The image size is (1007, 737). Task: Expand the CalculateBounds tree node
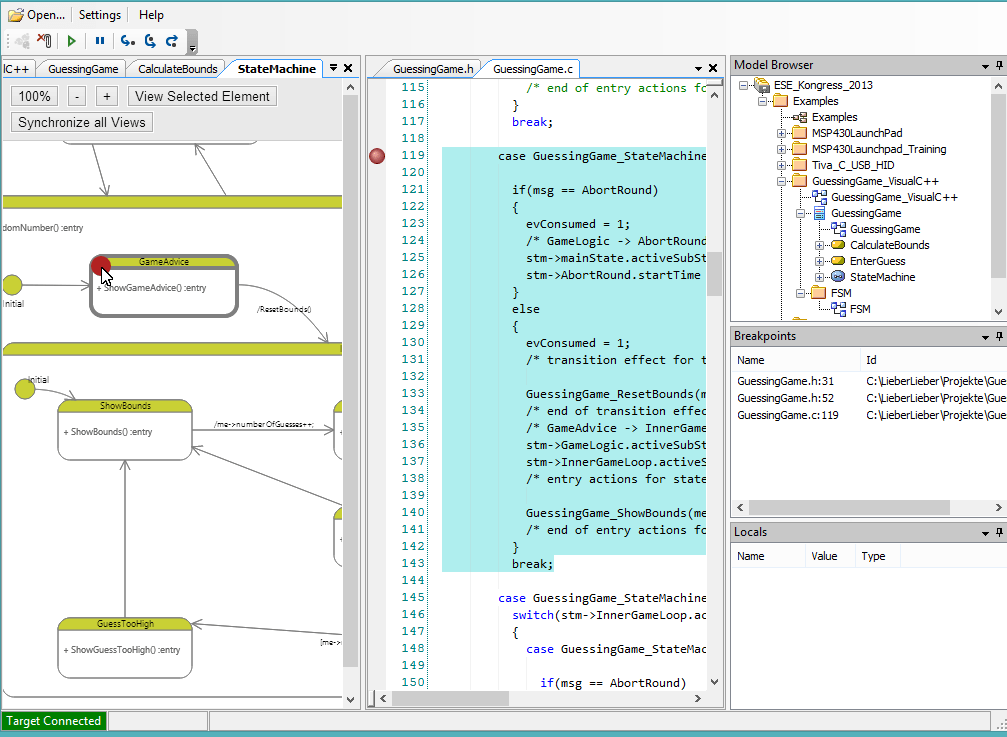pos(820,245)
